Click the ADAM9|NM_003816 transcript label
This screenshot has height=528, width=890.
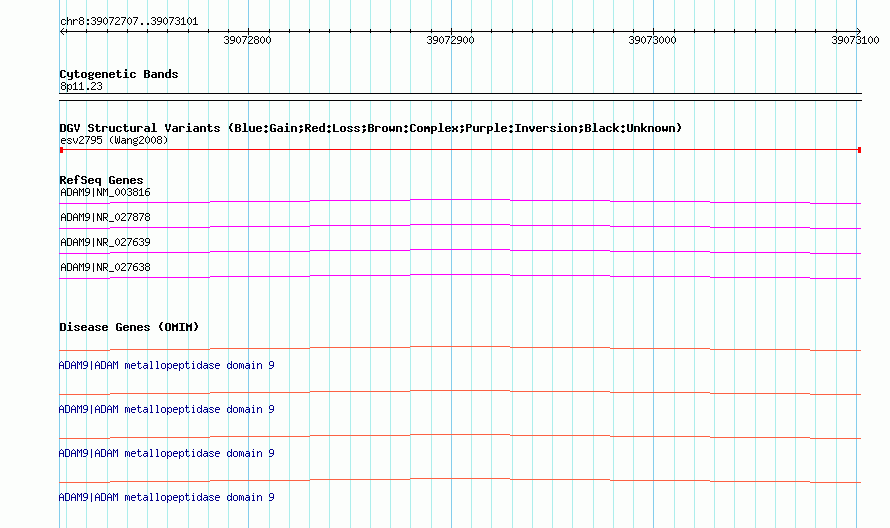click(x=105, y=192)
